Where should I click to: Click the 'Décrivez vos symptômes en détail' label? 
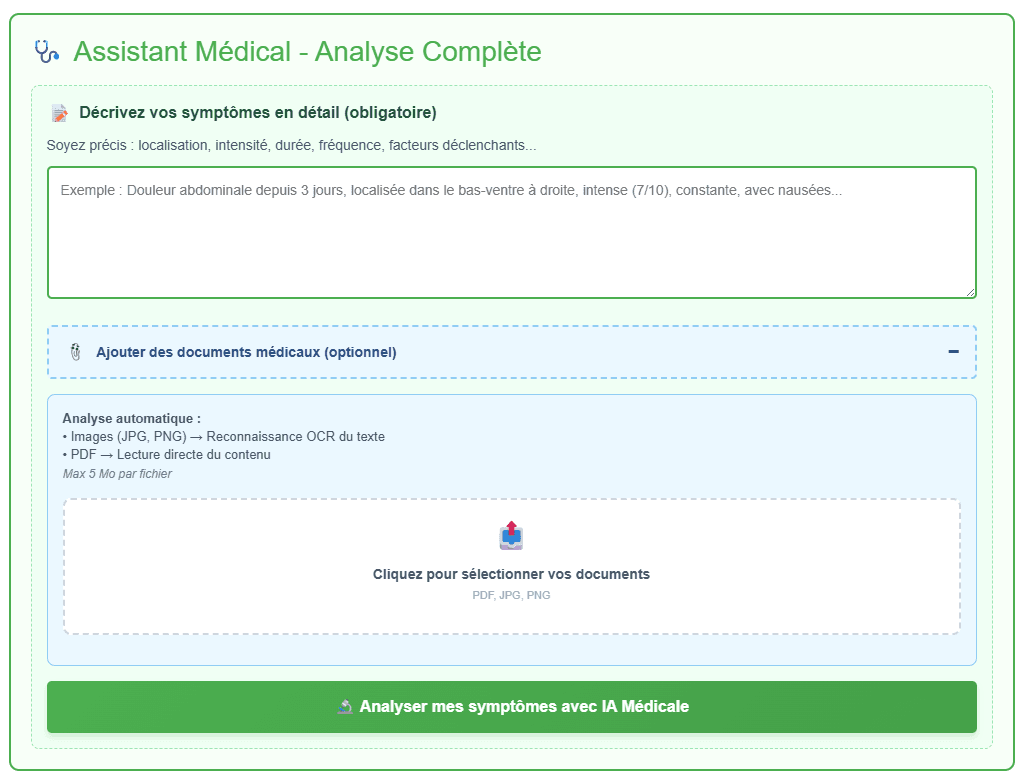[257, 113]
